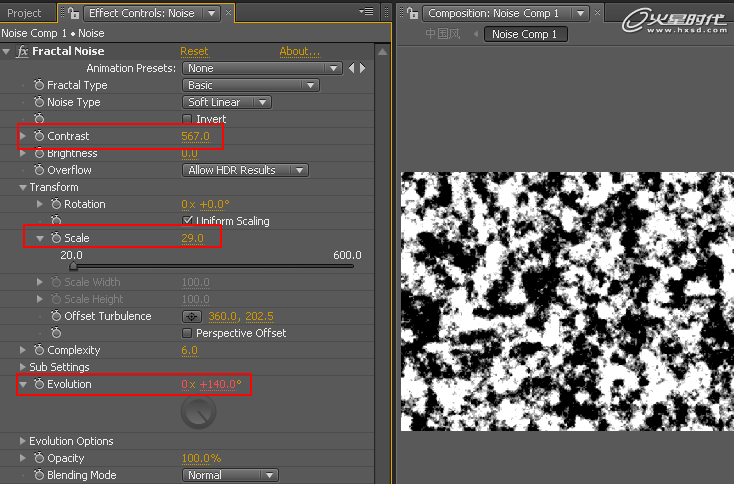
Task: Click the Evolution angle dial
Action: click(198, 411)
